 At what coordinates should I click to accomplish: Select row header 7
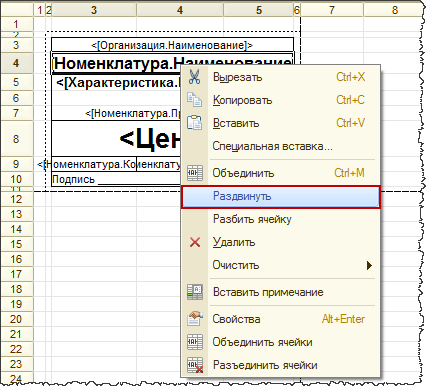coord(17,113)
